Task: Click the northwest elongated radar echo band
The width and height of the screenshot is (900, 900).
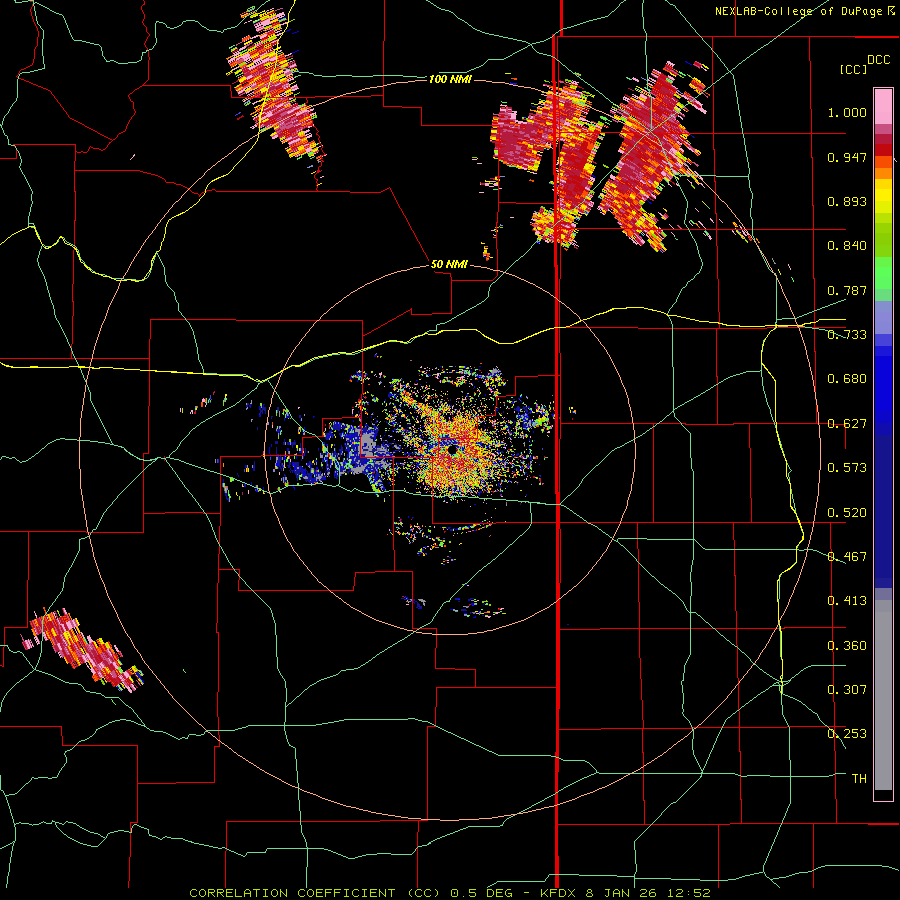Action: (274, 86)
